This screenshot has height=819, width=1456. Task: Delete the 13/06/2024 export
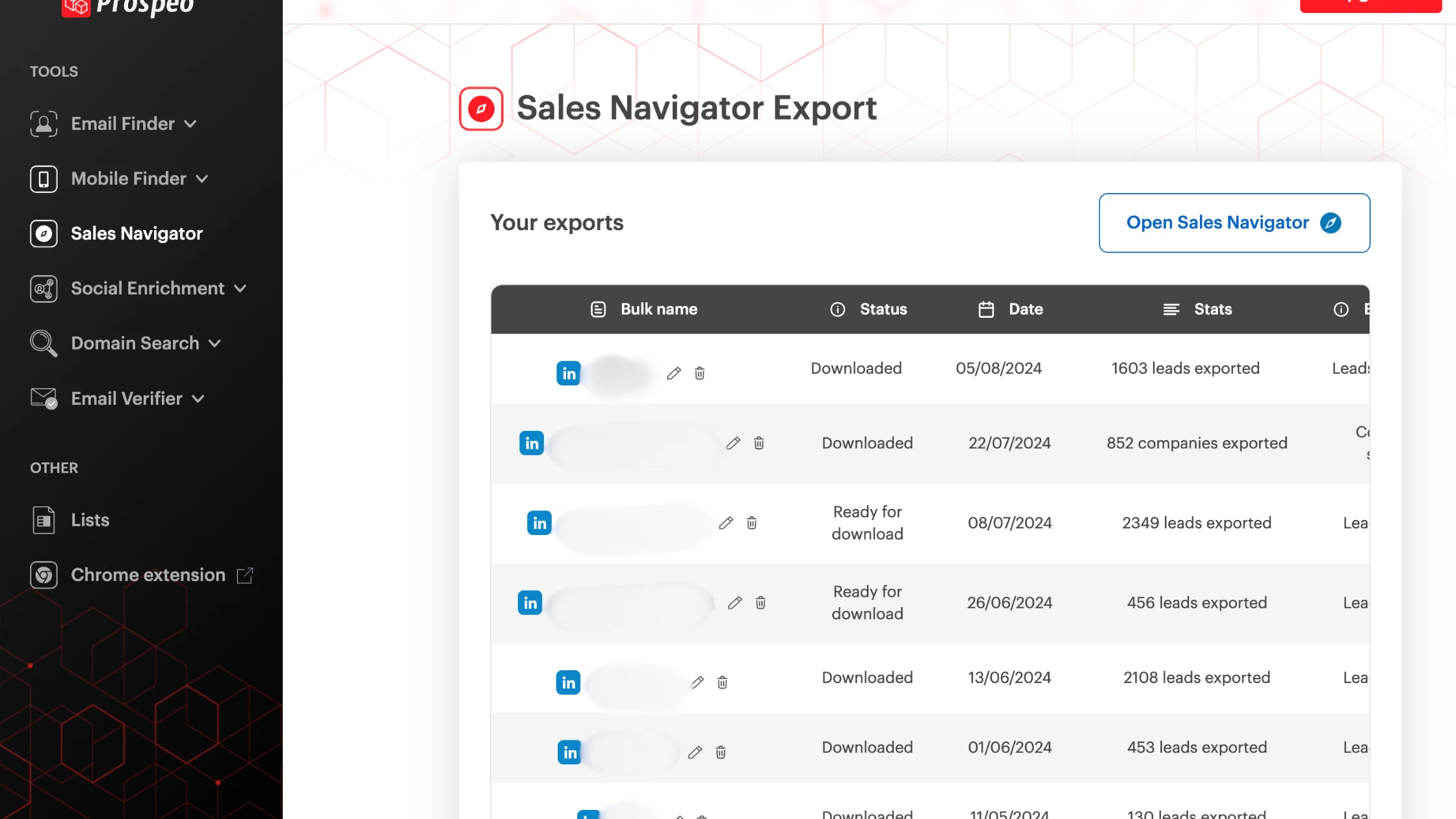click(x=722, y=682)
